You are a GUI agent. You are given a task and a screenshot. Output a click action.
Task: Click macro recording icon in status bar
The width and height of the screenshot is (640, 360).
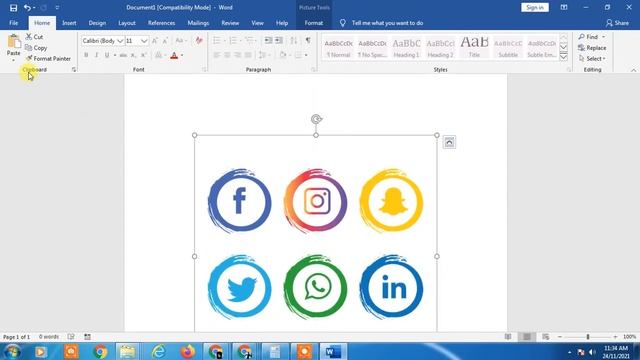[87, 337]
